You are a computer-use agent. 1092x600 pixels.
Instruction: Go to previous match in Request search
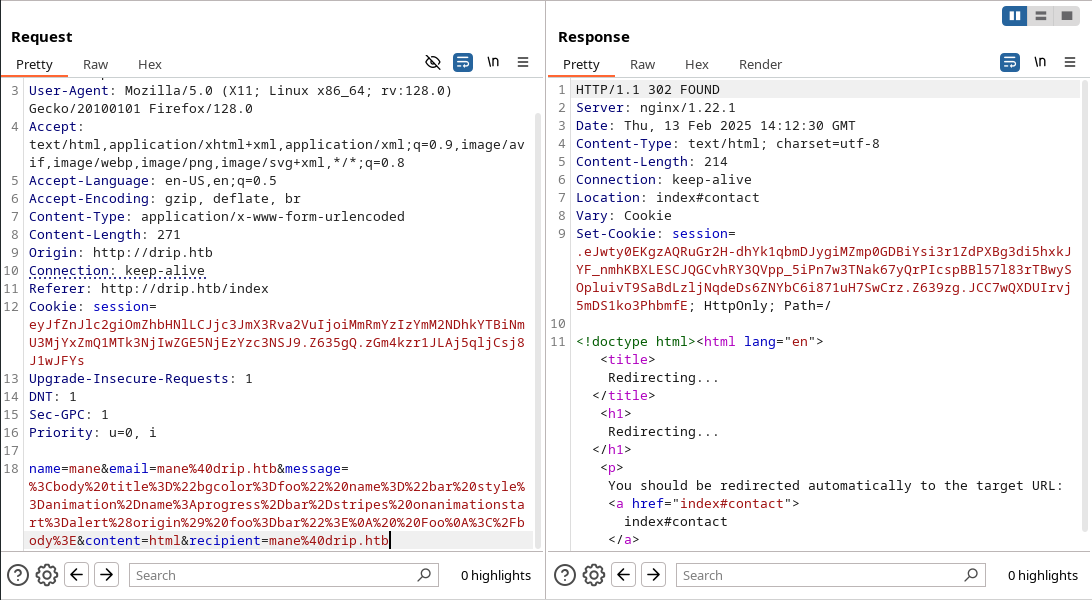click(77, 575)
